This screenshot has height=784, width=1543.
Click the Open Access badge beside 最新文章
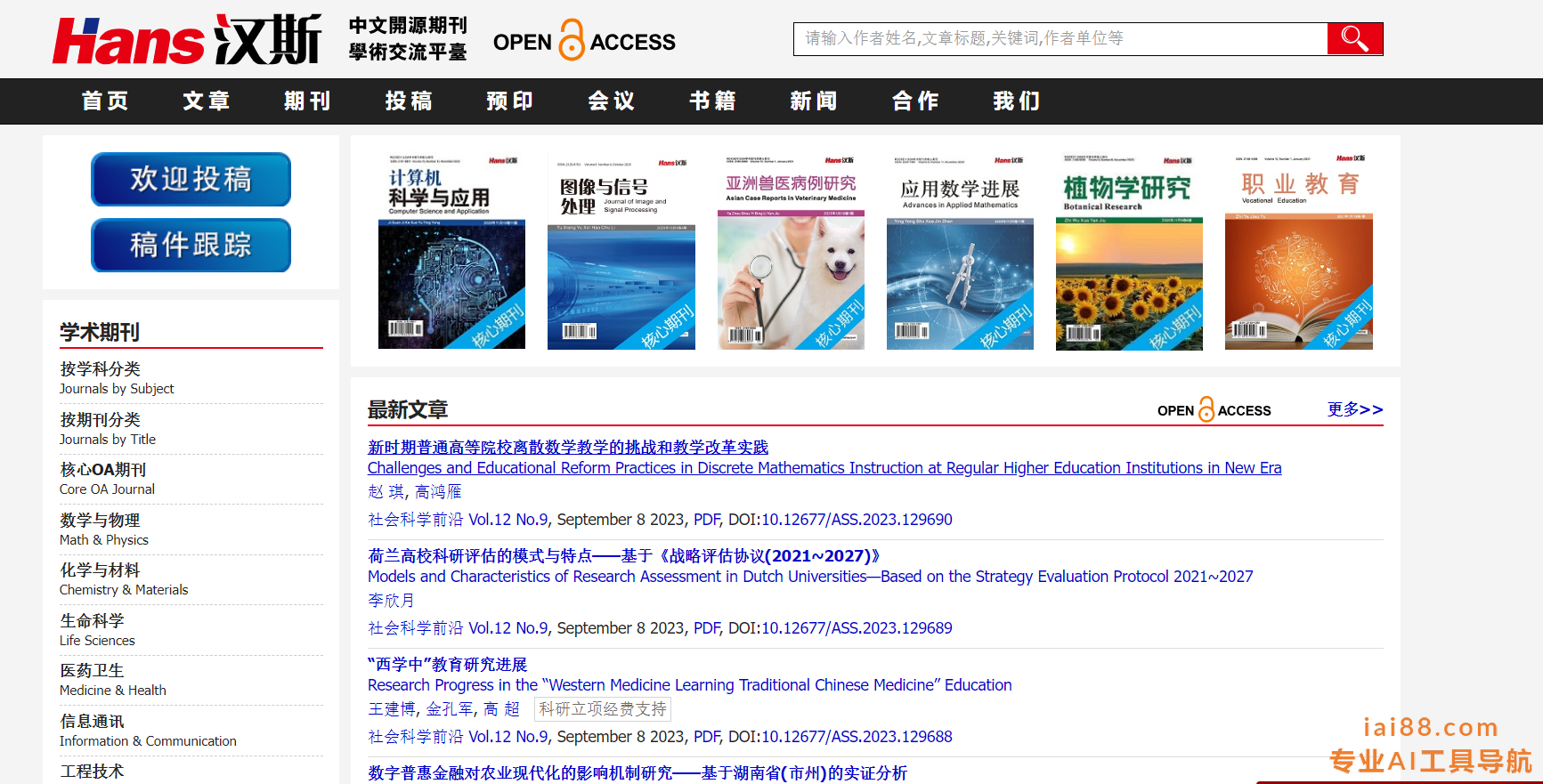click(1214, 409)
